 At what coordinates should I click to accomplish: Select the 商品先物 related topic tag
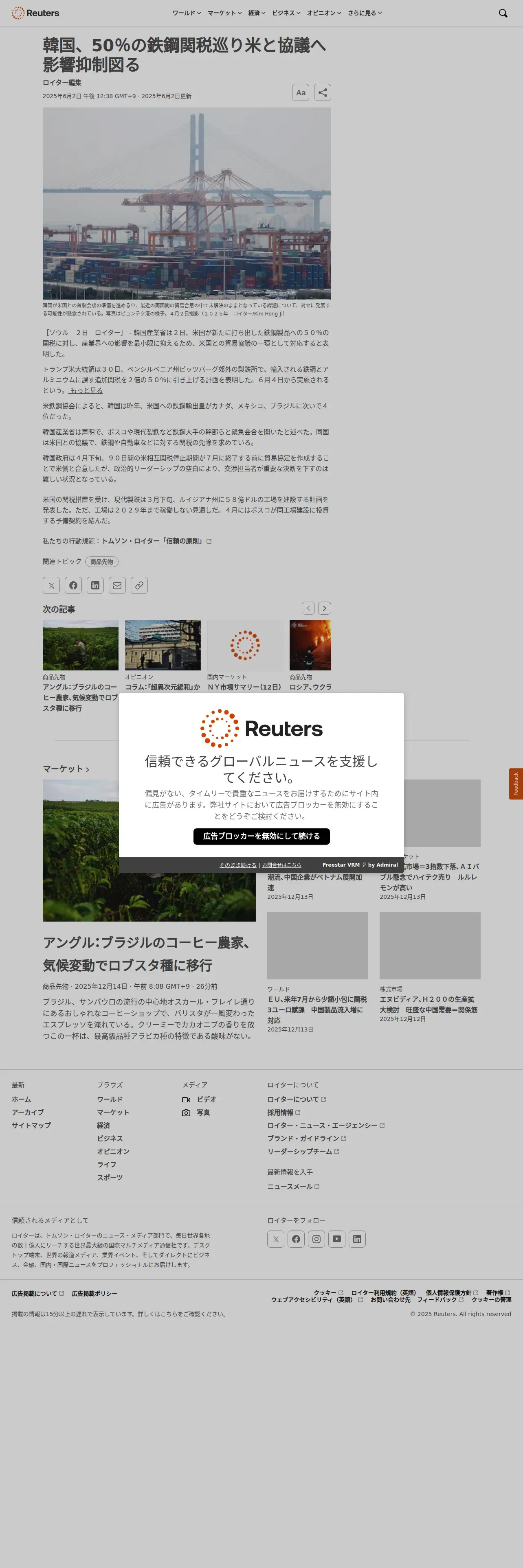point(102,561)
